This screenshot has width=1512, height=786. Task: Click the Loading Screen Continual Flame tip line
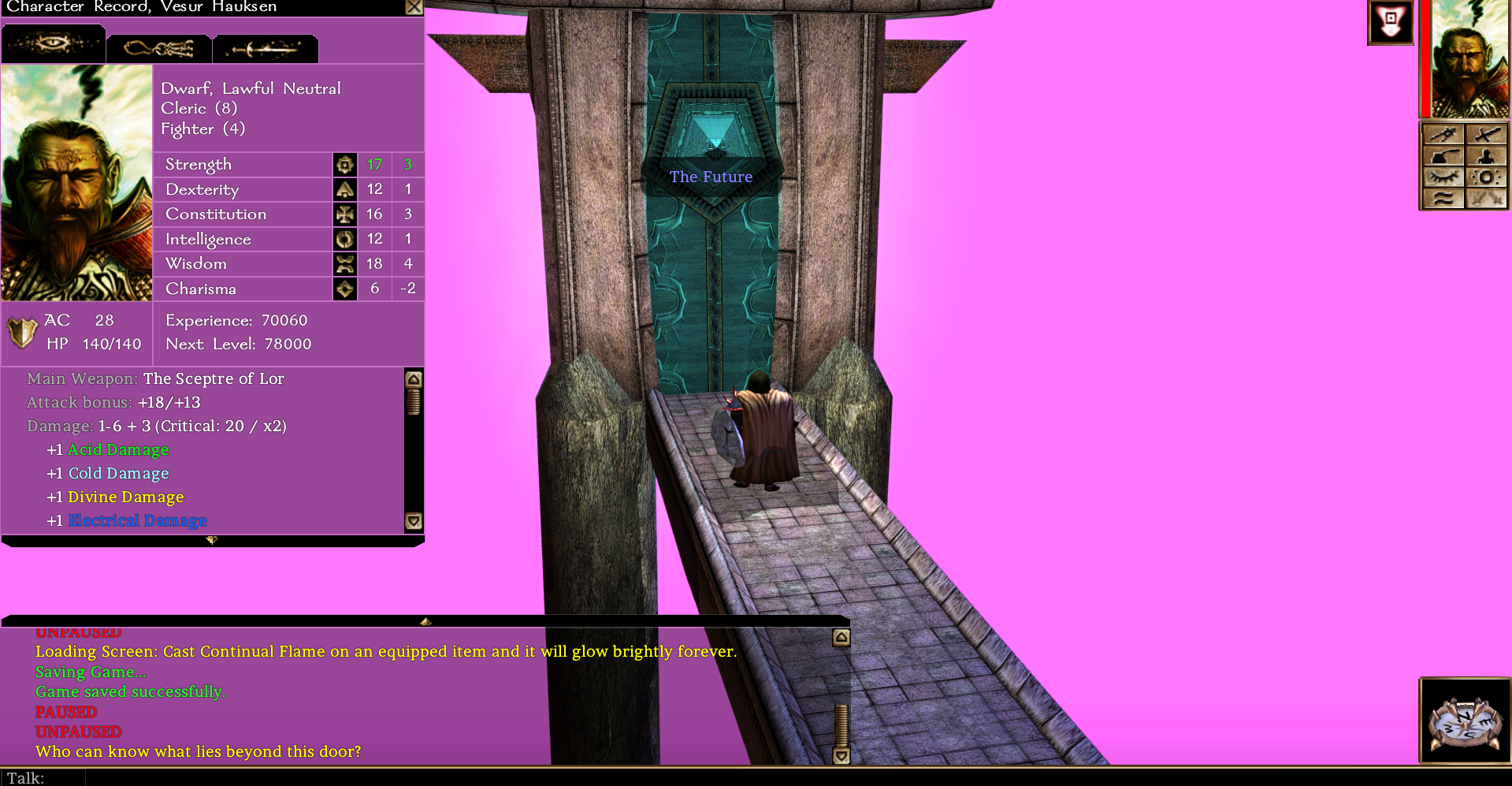(x=386, y=651)
